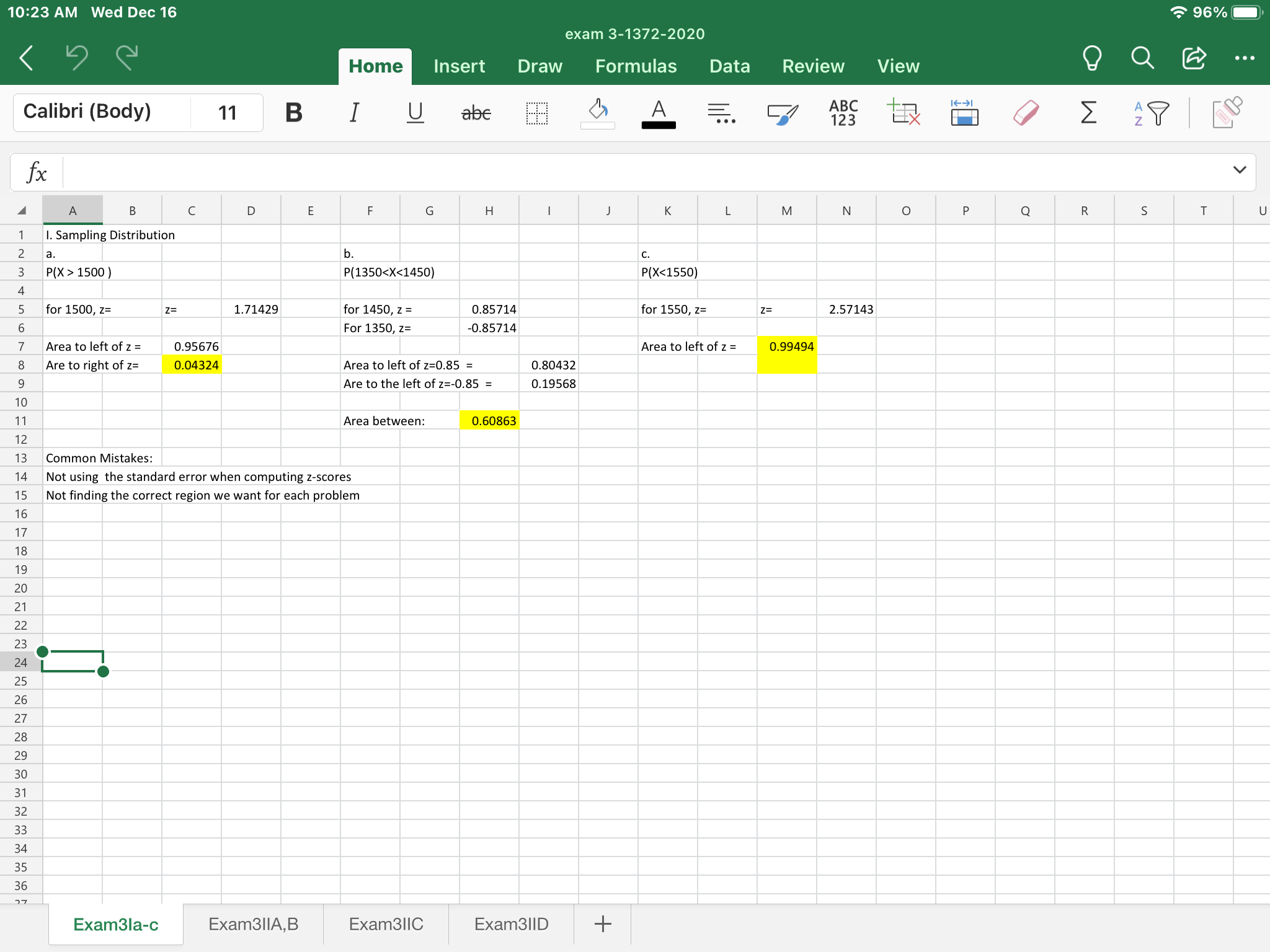
Task: Switch to the Draw ribbon tab
Action: [x=540, y=66]
